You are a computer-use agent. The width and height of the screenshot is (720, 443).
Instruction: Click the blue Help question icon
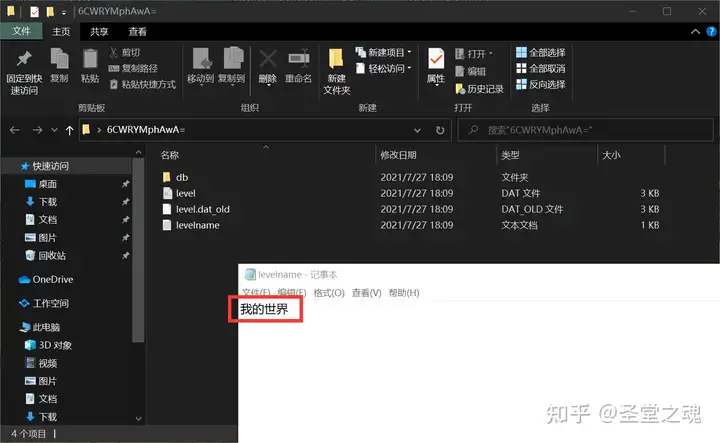pyautogui.click(x=711, y=31)
